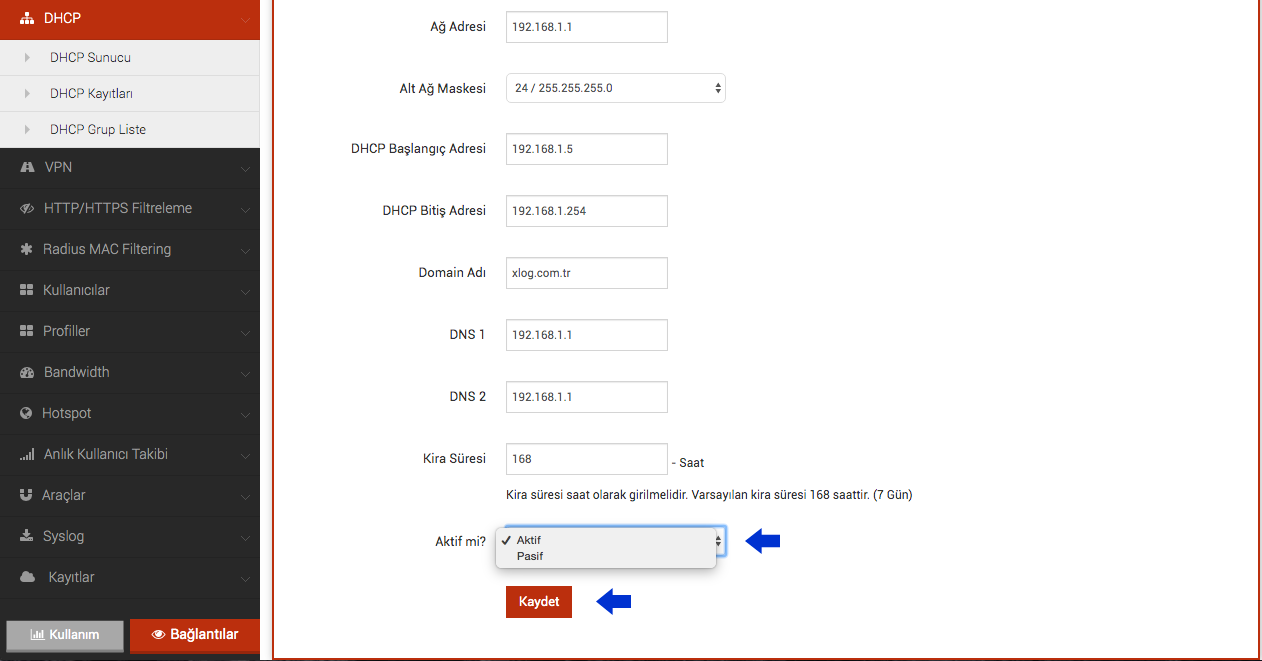1262x661 pixels.
Task: Click the VPN road icon
Action: click(x=27, y=167)
